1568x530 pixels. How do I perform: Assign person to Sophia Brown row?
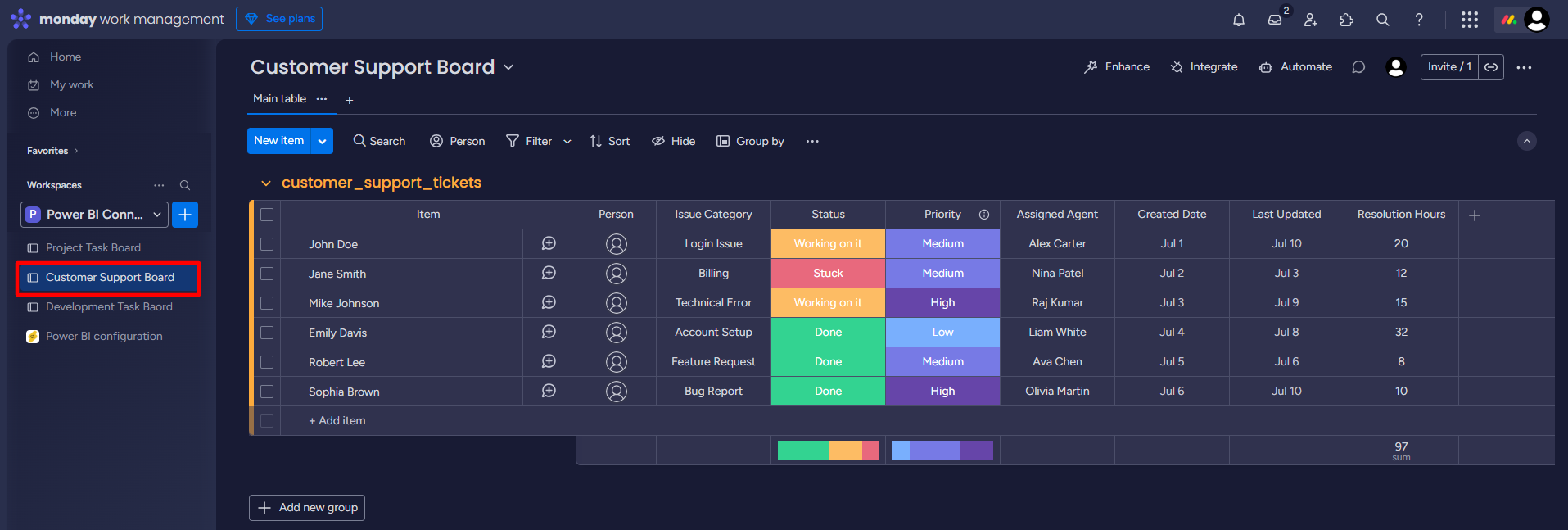tap(617, 392)
